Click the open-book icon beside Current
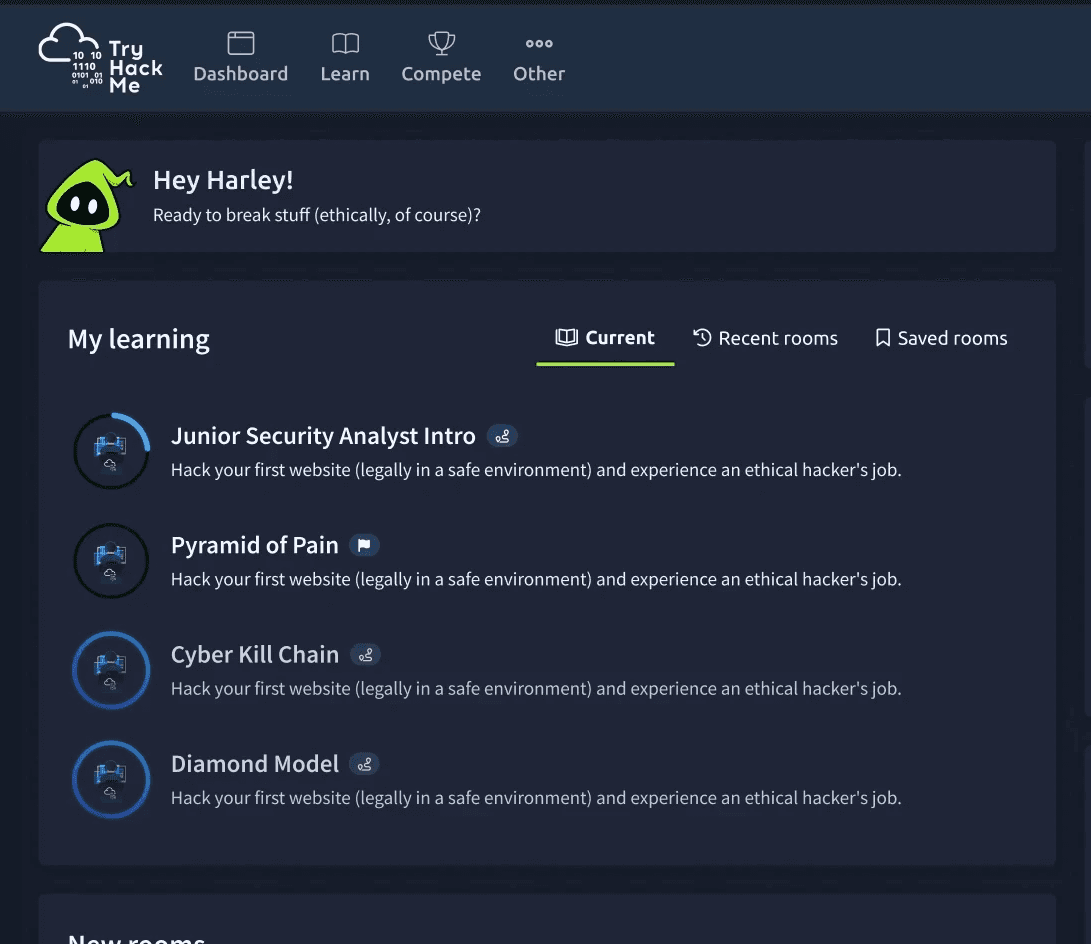This screenshot has width=1091, height=944. 566,337
